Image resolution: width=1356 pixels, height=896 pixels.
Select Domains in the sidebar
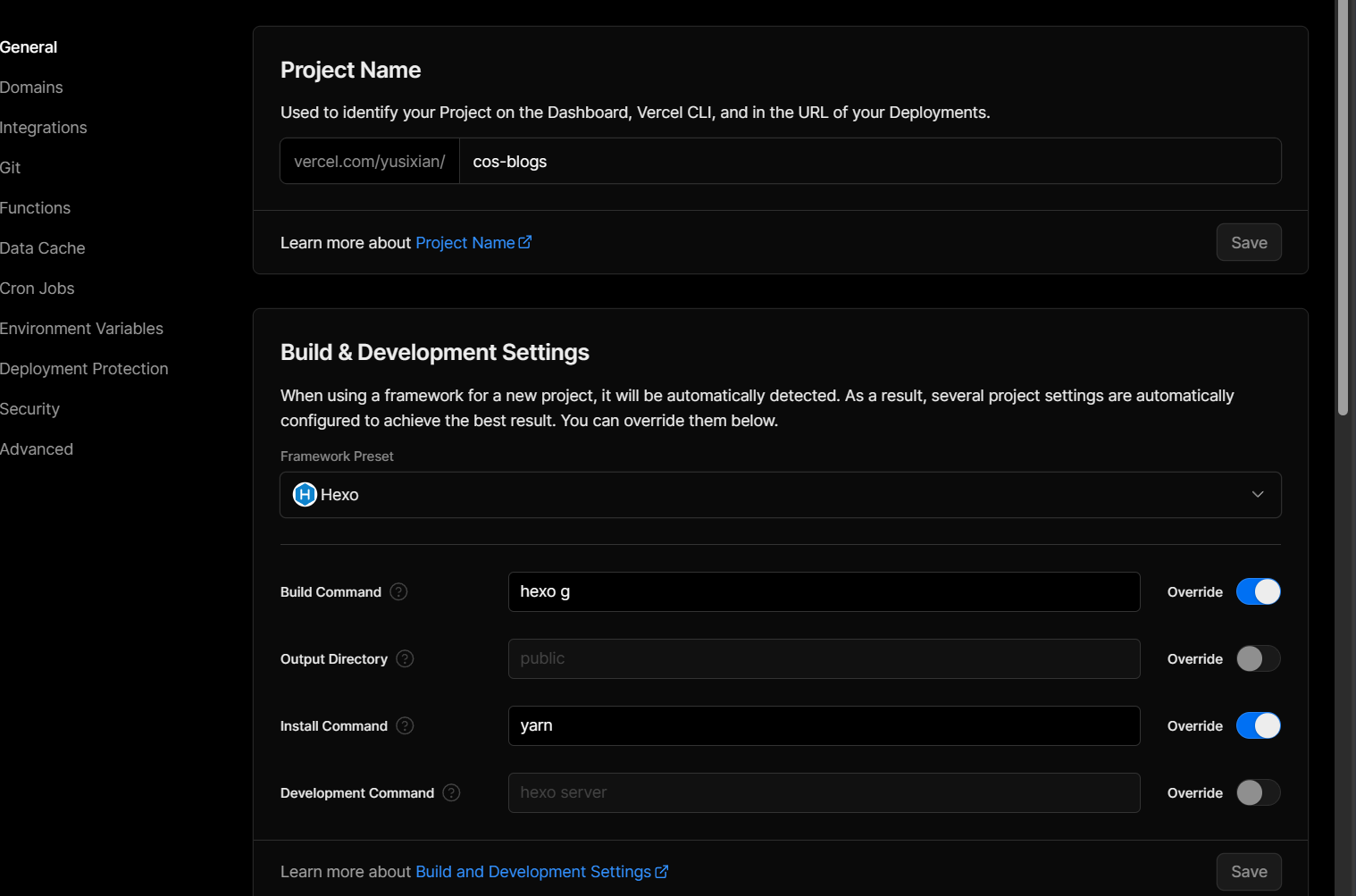[31, 87]
